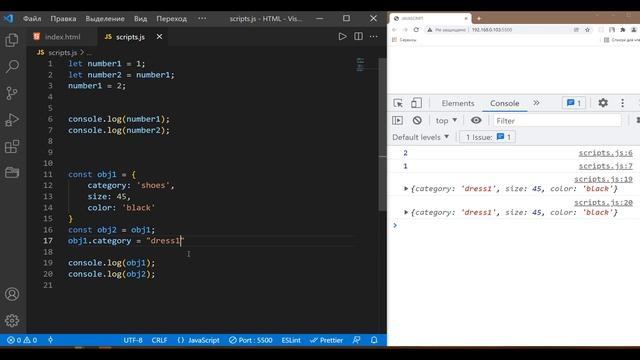The width and height of the screenshot is (640, 360).
Task: Click the editor minimap
Action: click(x=360, y=64)
